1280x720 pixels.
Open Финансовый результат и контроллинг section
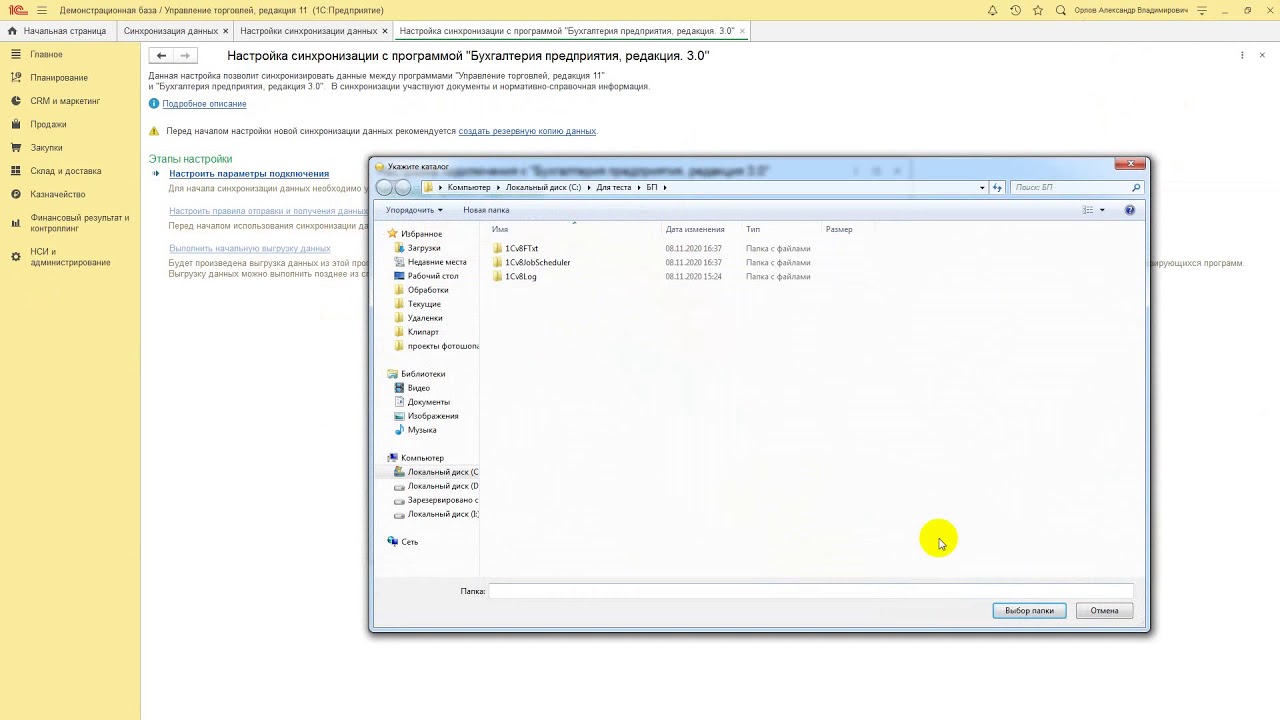80,223
